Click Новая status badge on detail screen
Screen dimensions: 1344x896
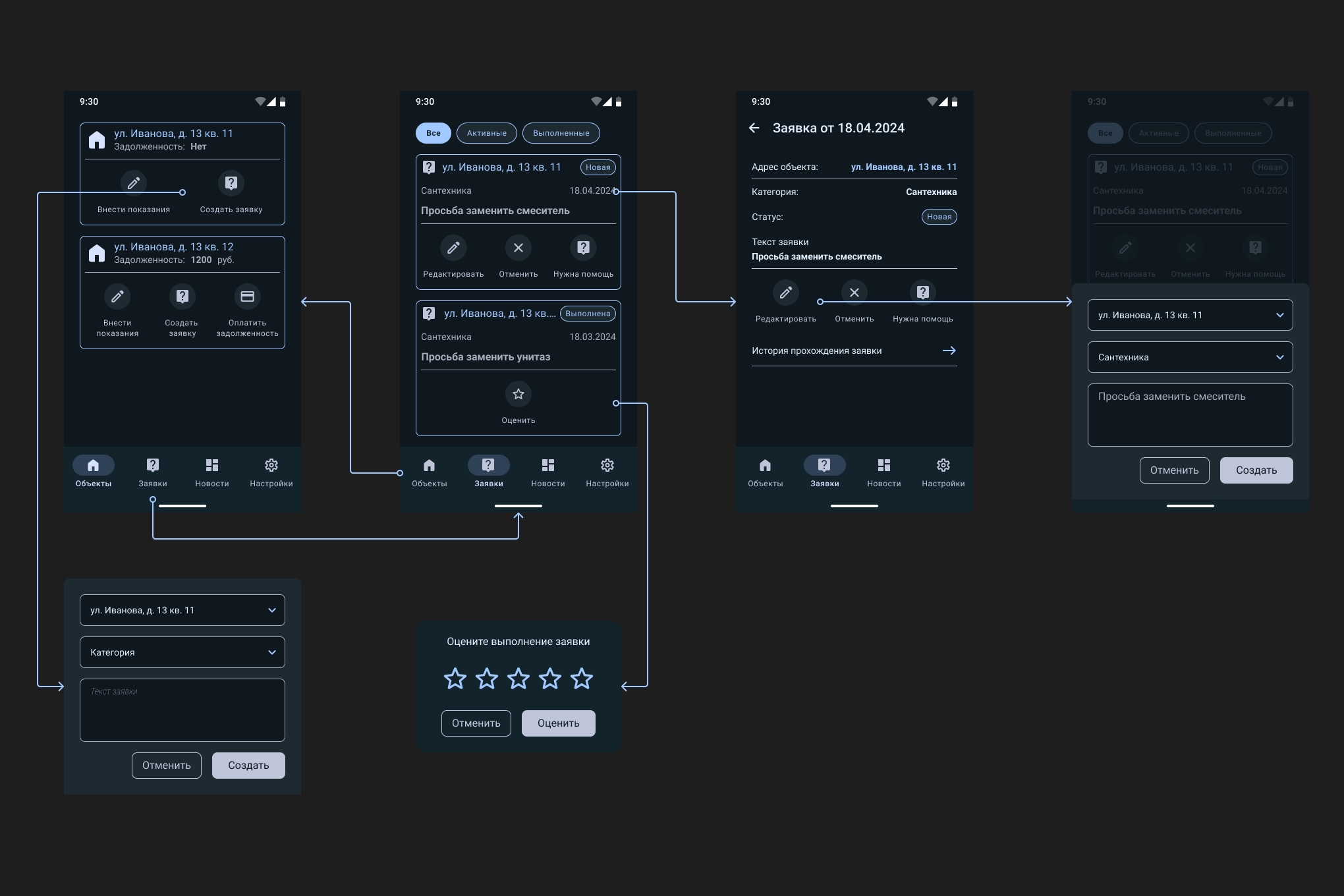[x=939, y=217]
